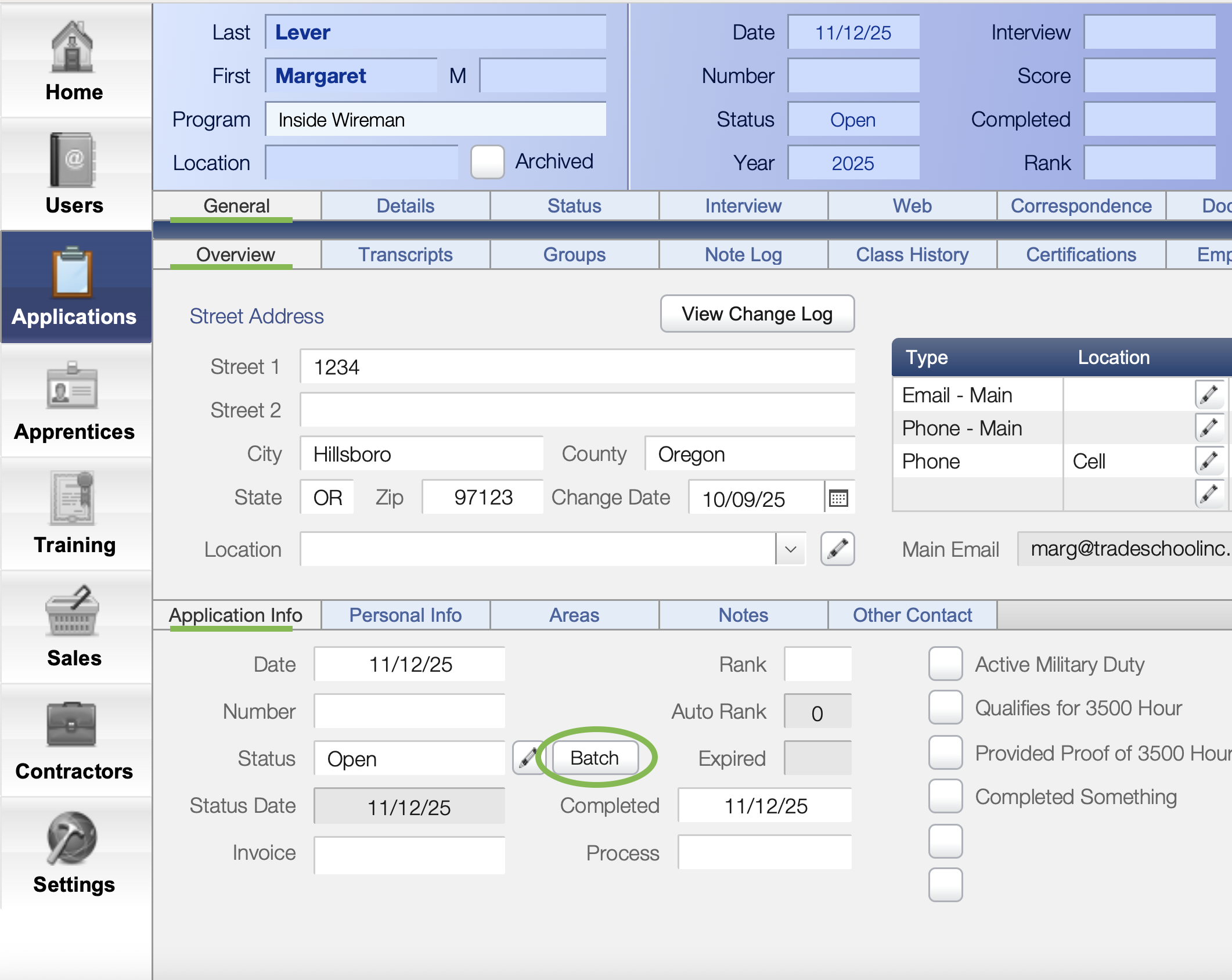
Task: Switch to the Status tab
Action: pos(574,206)
